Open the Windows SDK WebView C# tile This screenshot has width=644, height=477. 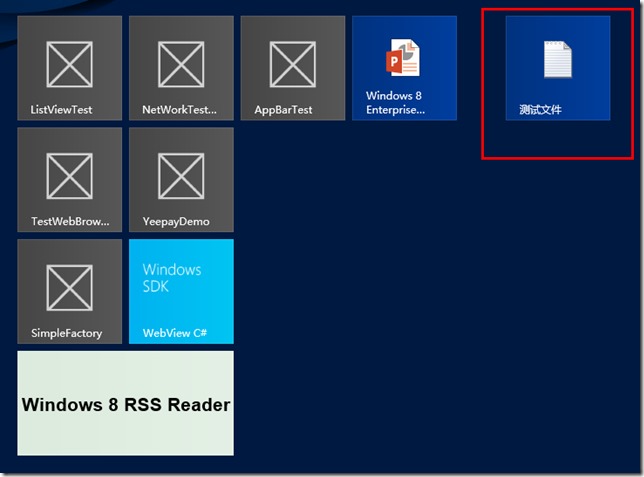point(181,291)
